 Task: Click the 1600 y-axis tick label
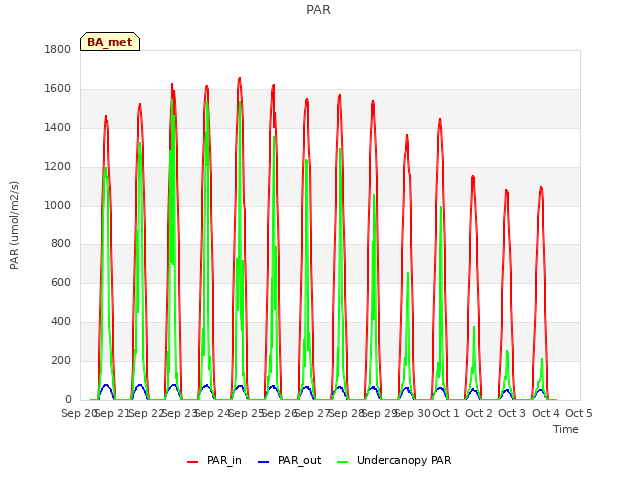(x=58, y=89)
